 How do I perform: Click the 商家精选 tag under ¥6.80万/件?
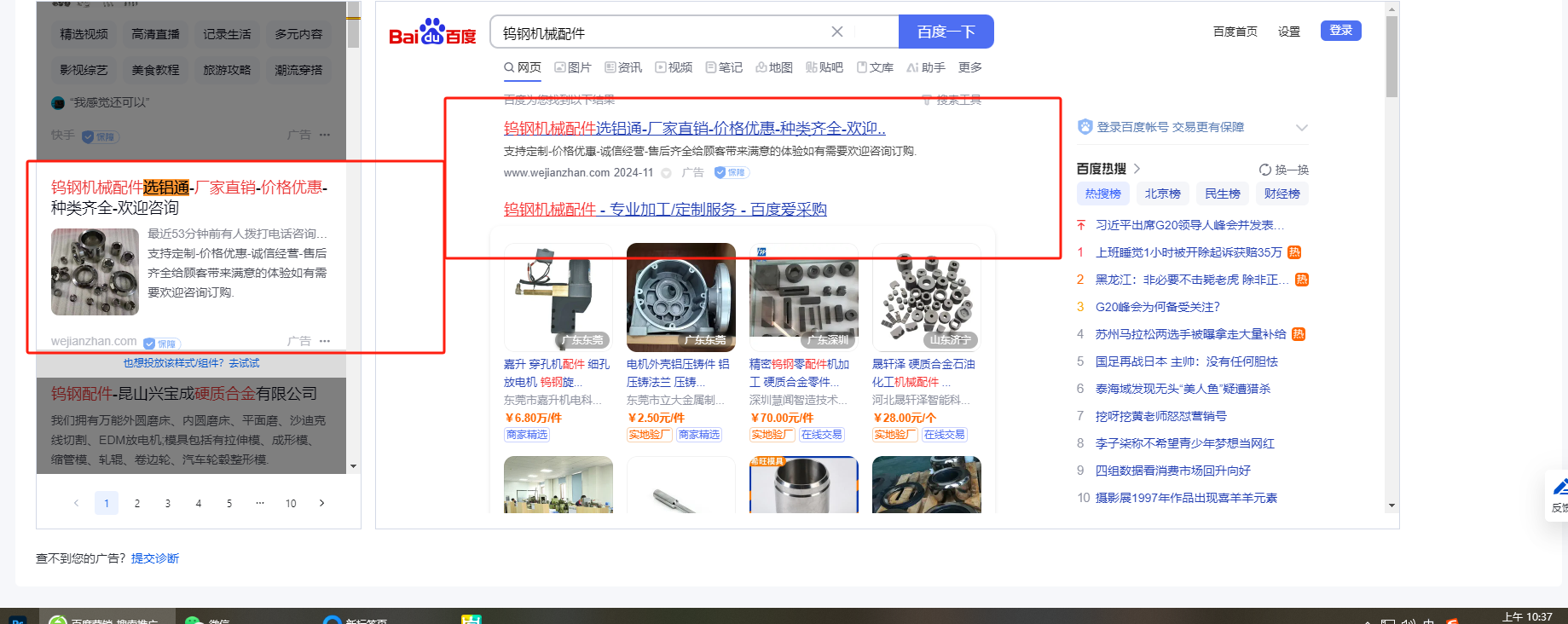527,435
